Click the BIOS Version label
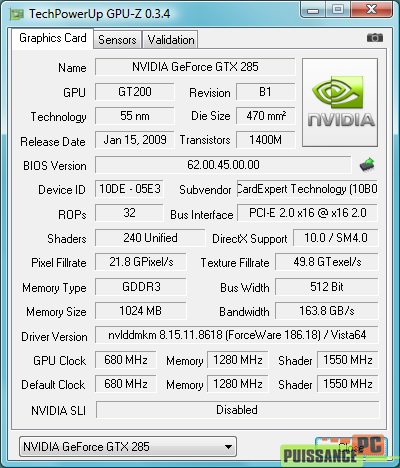The image size is (400, 468). pyautogui.click(x=55, y=166)
